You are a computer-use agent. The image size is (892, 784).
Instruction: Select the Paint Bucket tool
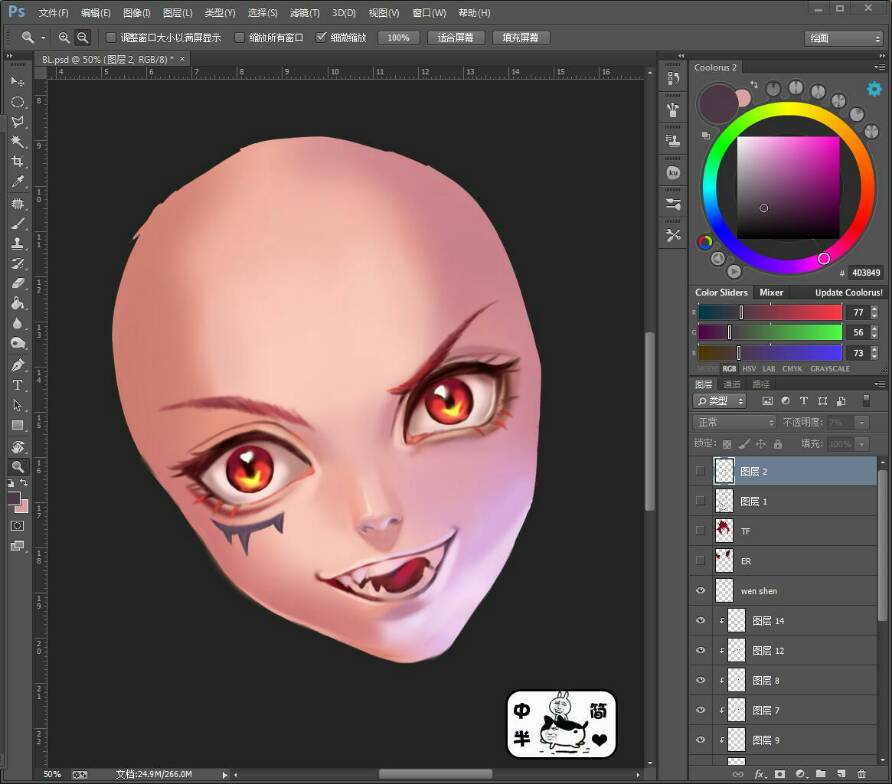[x=18, y=303]
